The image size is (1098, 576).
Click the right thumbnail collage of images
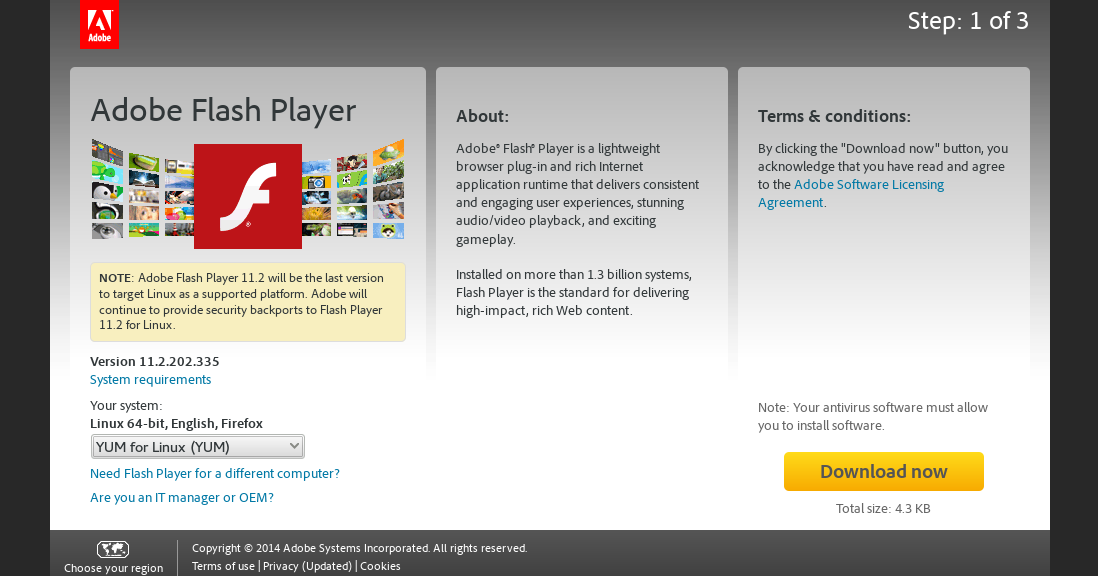point(353,189)
